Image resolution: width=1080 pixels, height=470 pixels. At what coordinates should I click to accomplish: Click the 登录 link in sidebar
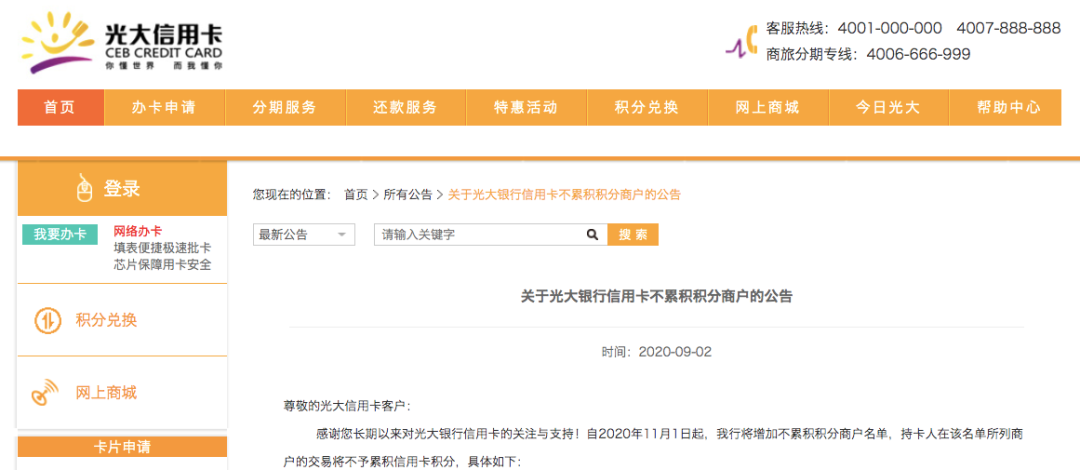click(x=122, y=188)
